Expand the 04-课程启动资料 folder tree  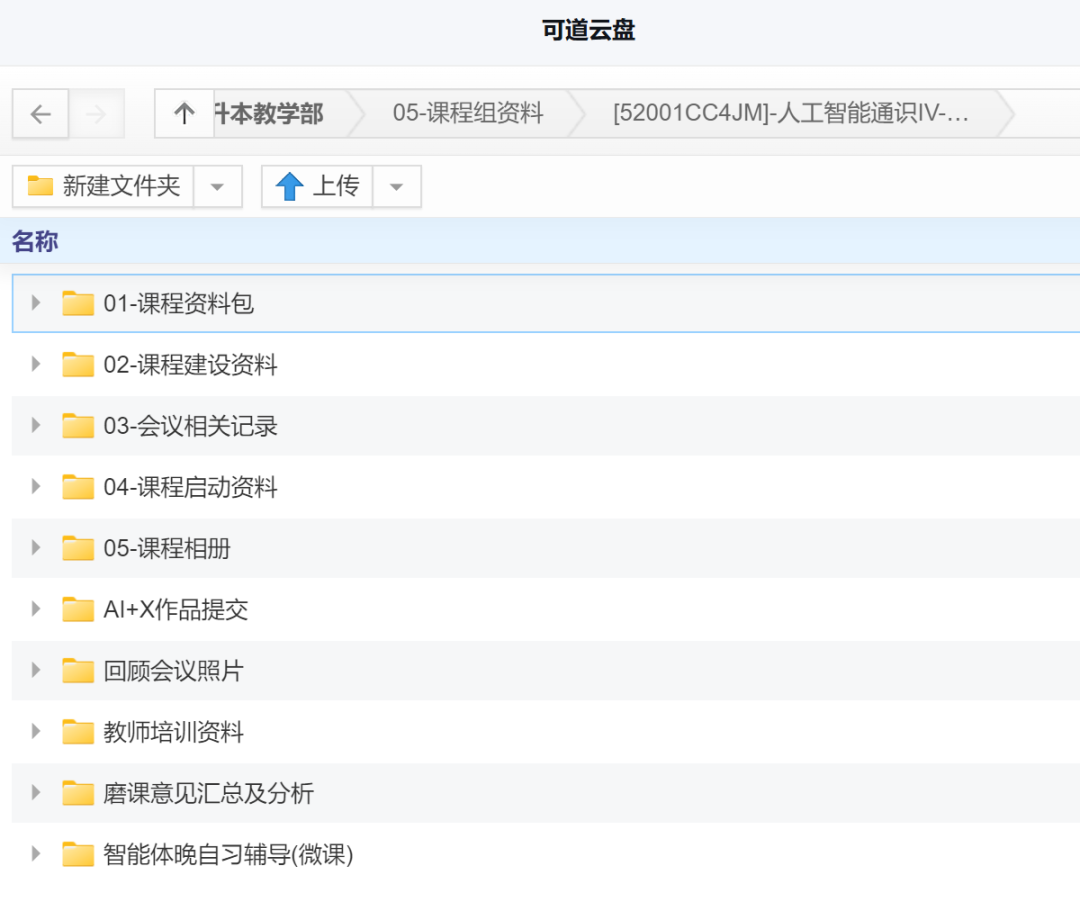(36, 487)
